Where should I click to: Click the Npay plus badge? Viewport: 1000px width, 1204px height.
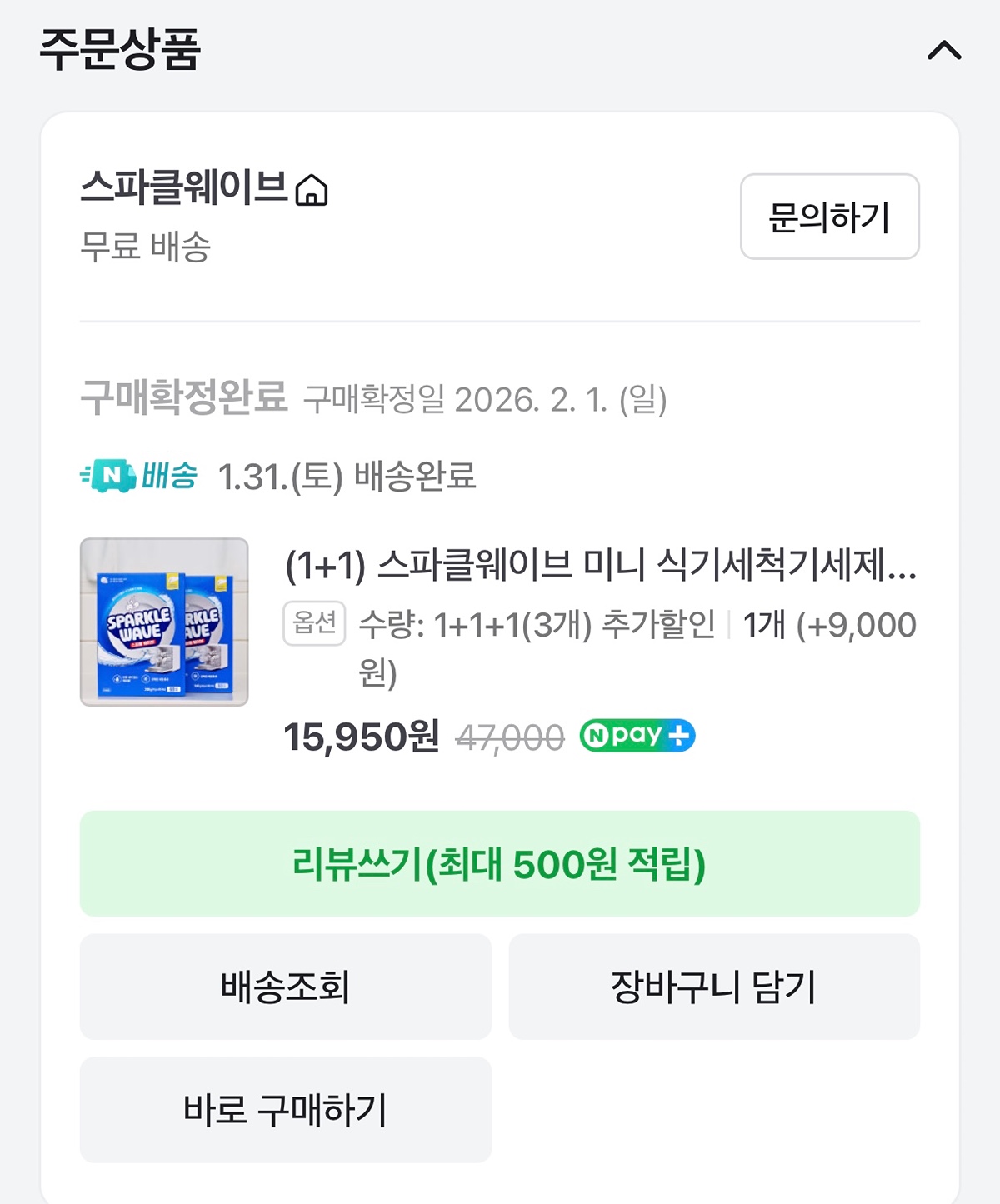637,736
